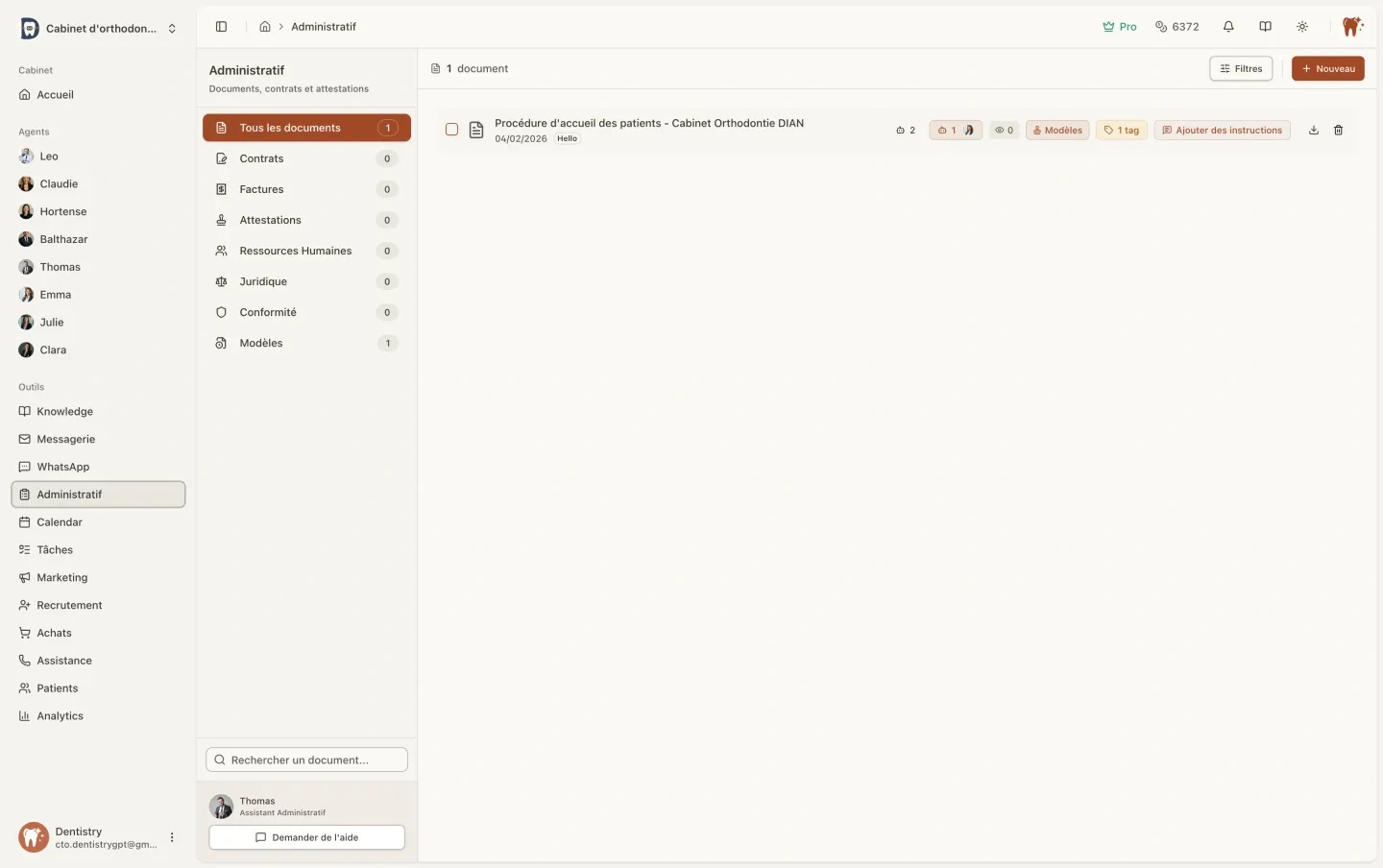Screen dimensions: 1383x868
Task: Click the views count eye badge
Action: coord(1004,131)
